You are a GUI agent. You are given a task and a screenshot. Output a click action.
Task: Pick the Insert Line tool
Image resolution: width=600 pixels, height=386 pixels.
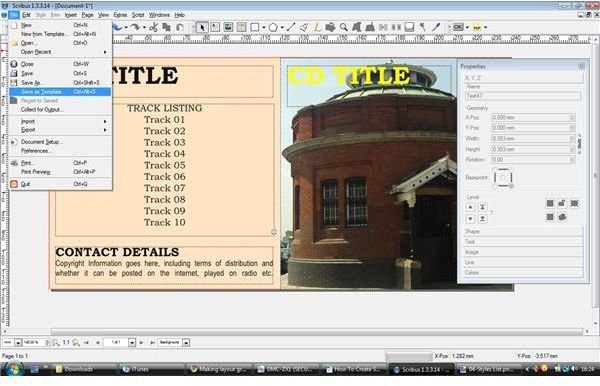(291, 27)
